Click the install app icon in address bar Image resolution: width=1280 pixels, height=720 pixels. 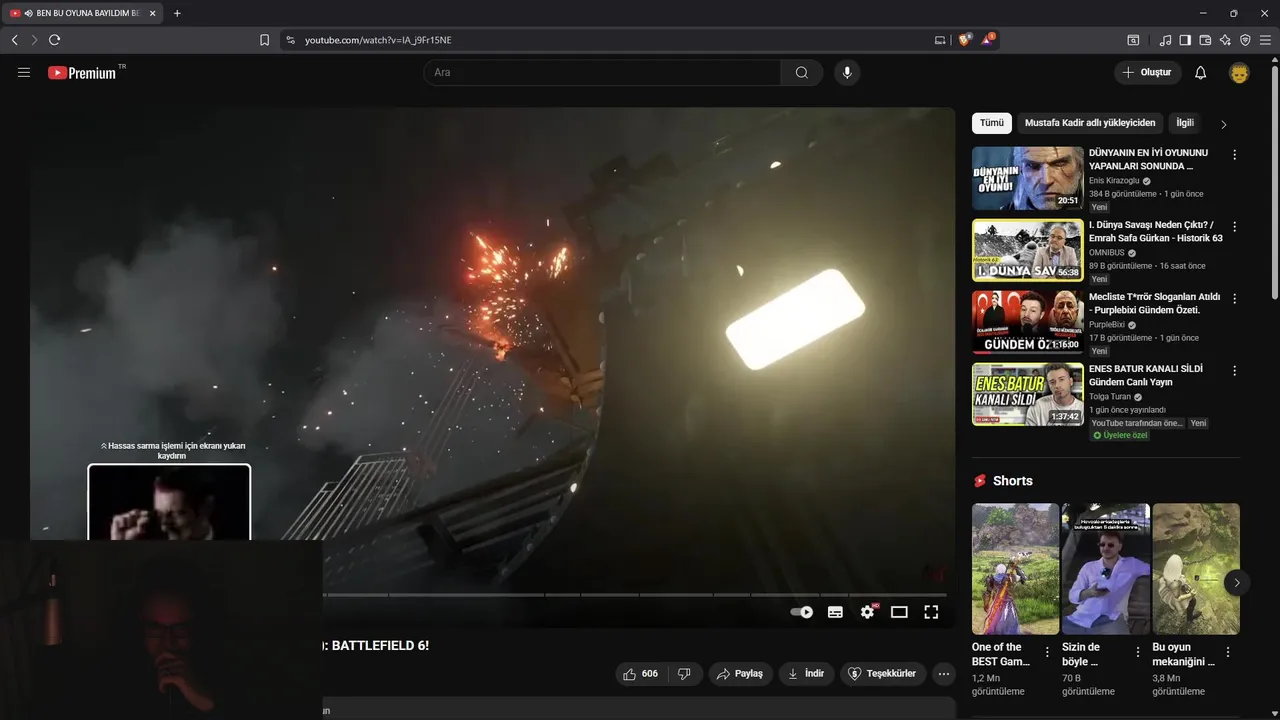tap(940, 40)
